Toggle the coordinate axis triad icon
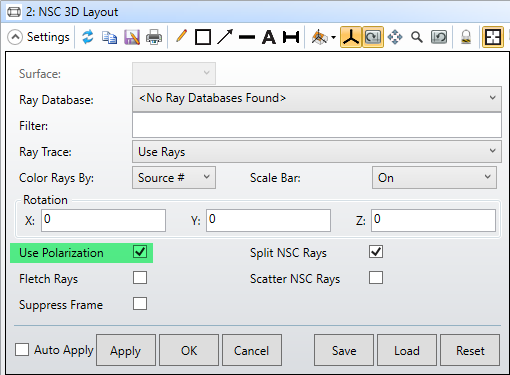Image resolution: width=510 pixels, height=375 pixels. [351, 37]
